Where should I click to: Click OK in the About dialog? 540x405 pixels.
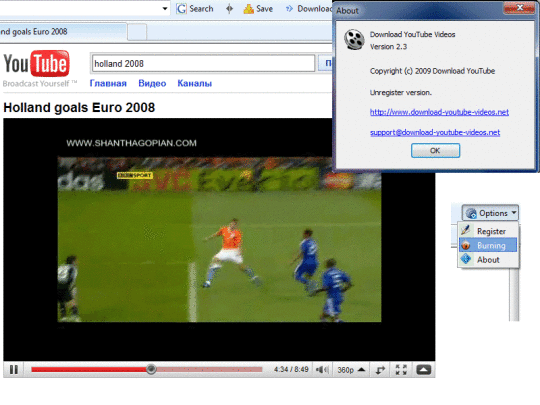coord(435,150)
